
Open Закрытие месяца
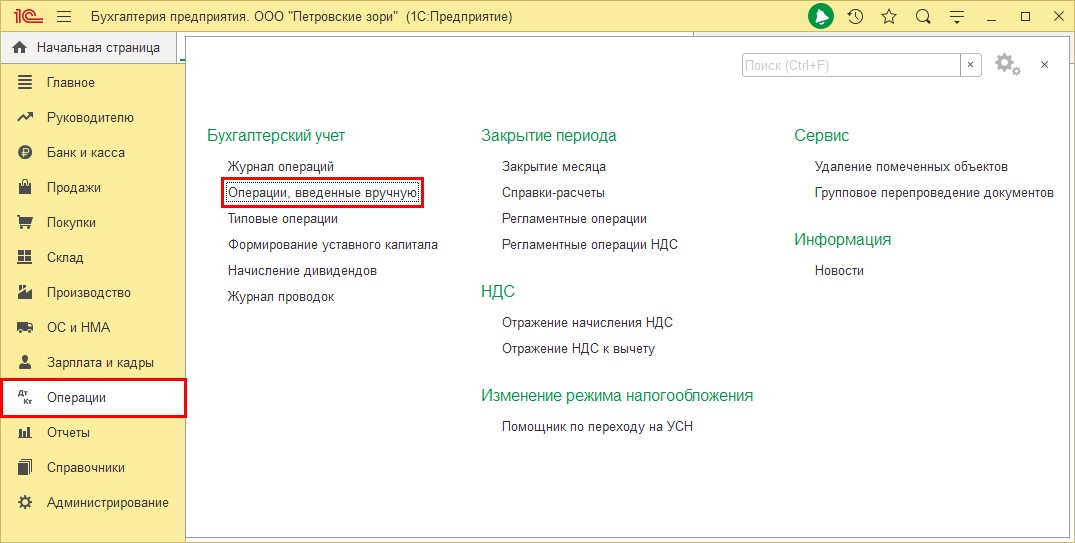click(x=554, y=167)
